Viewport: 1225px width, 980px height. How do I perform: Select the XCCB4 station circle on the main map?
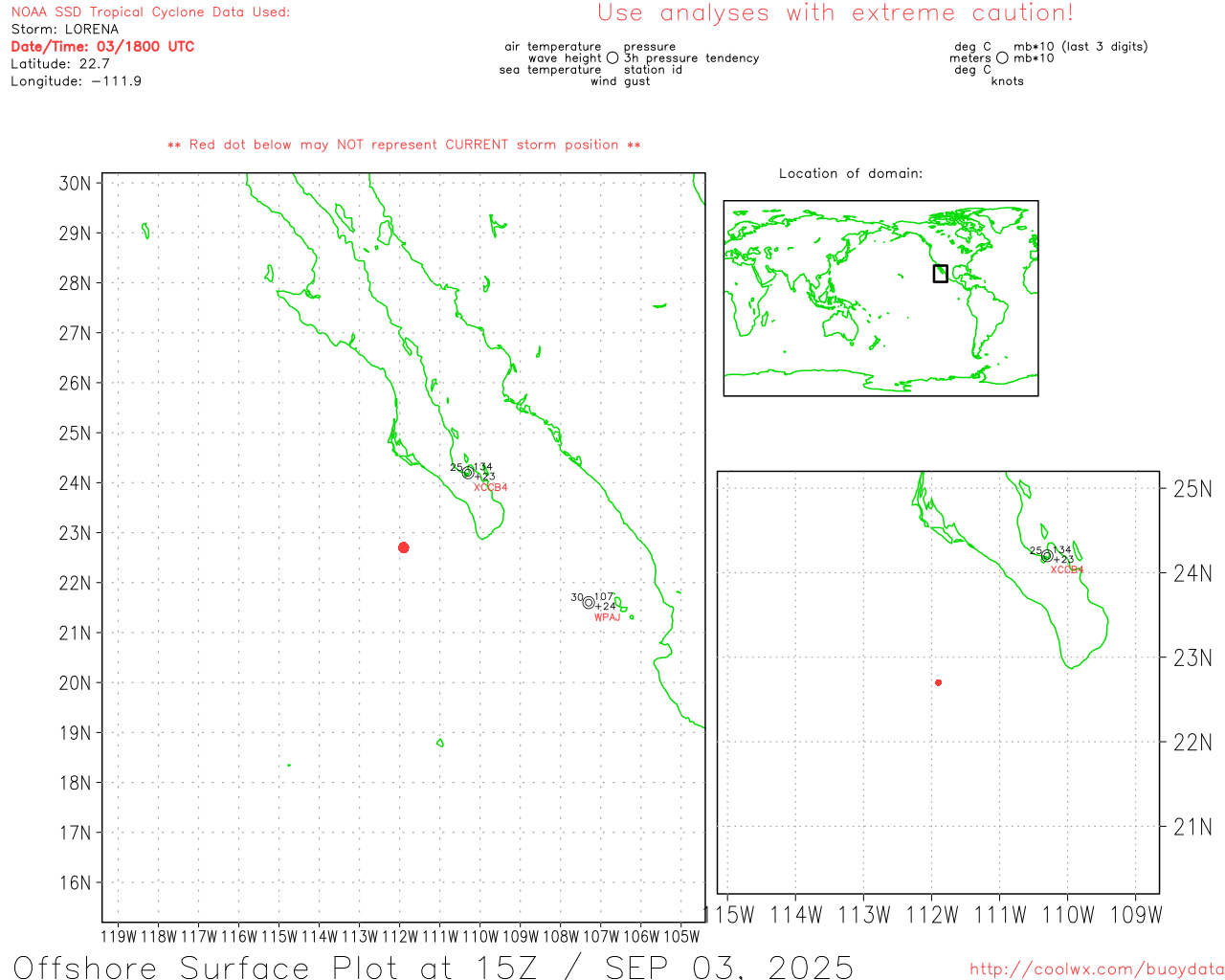(468, 472)
